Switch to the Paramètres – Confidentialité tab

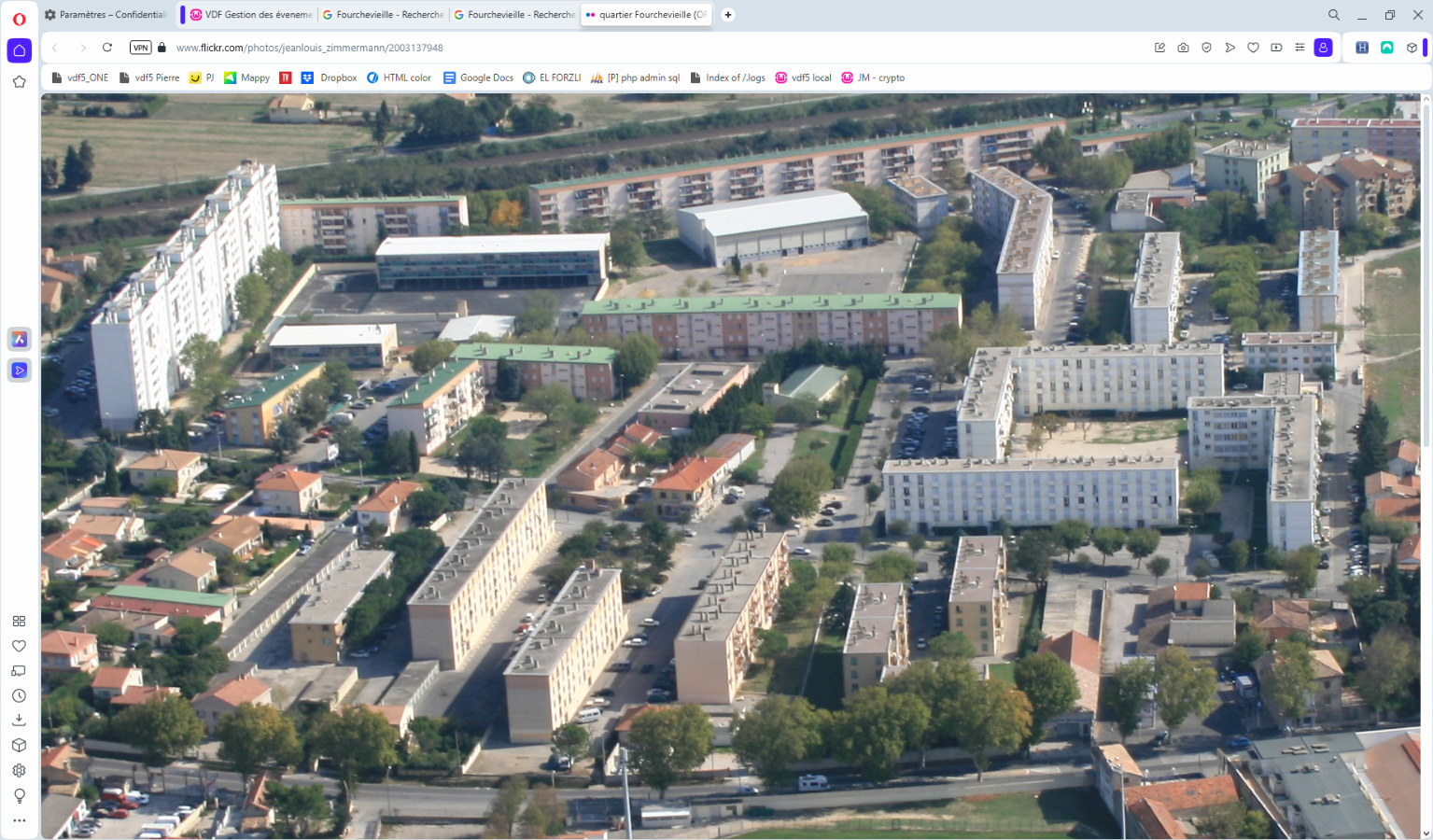coord(107,15)
